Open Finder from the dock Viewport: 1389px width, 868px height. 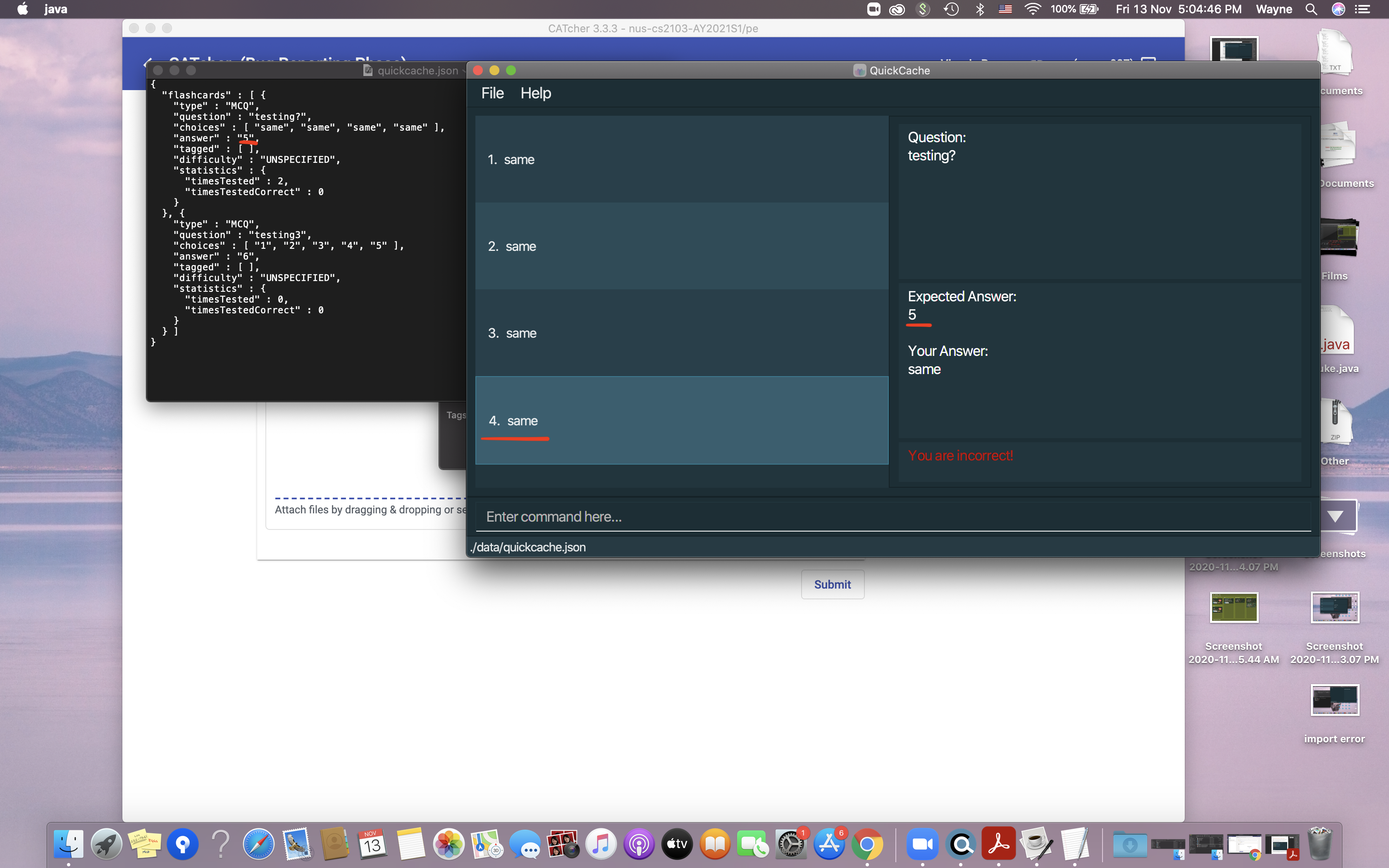tap(69, 844)
